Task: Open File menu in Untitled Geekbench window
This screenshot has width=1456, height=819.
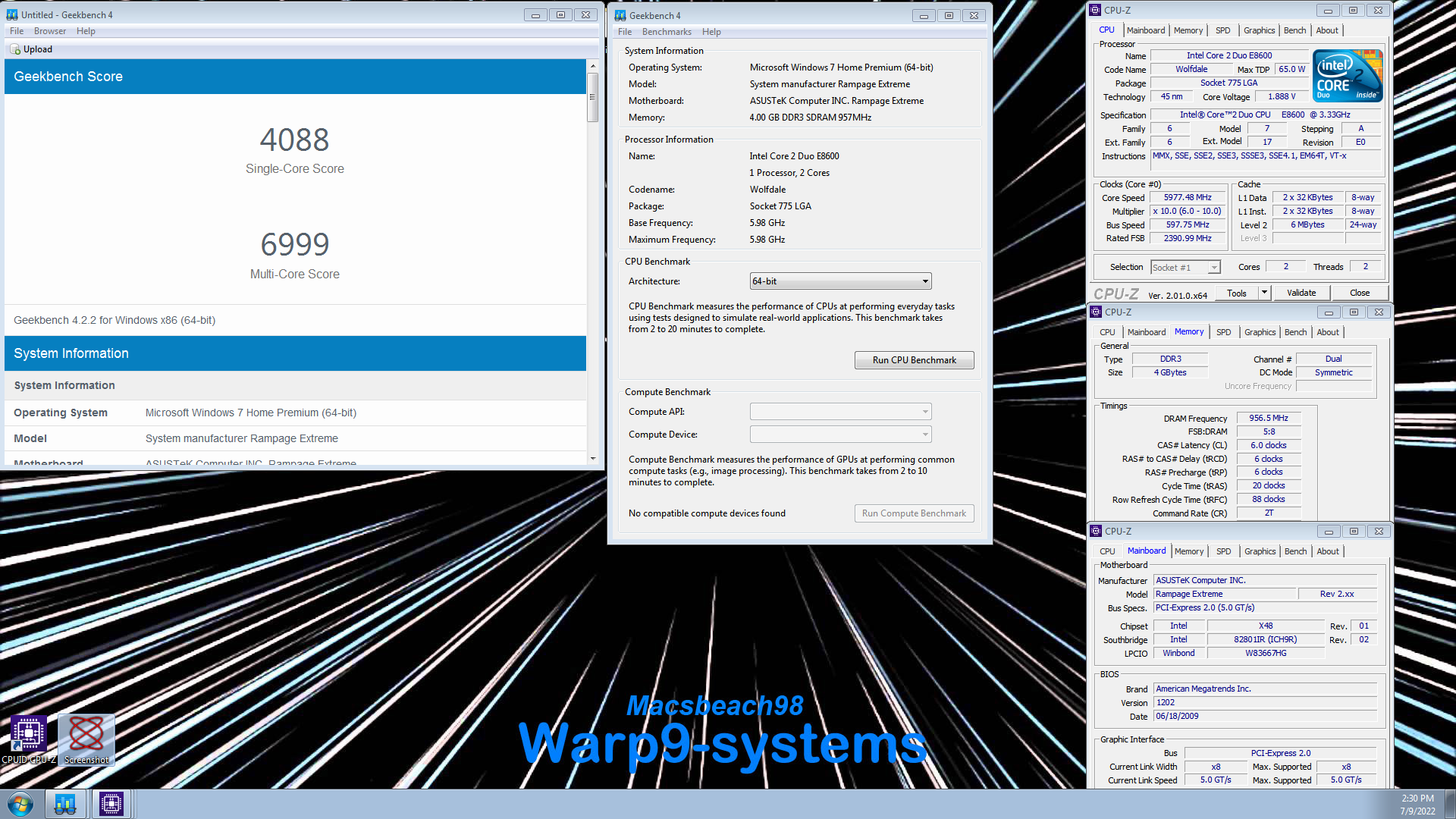Action: 17,31
